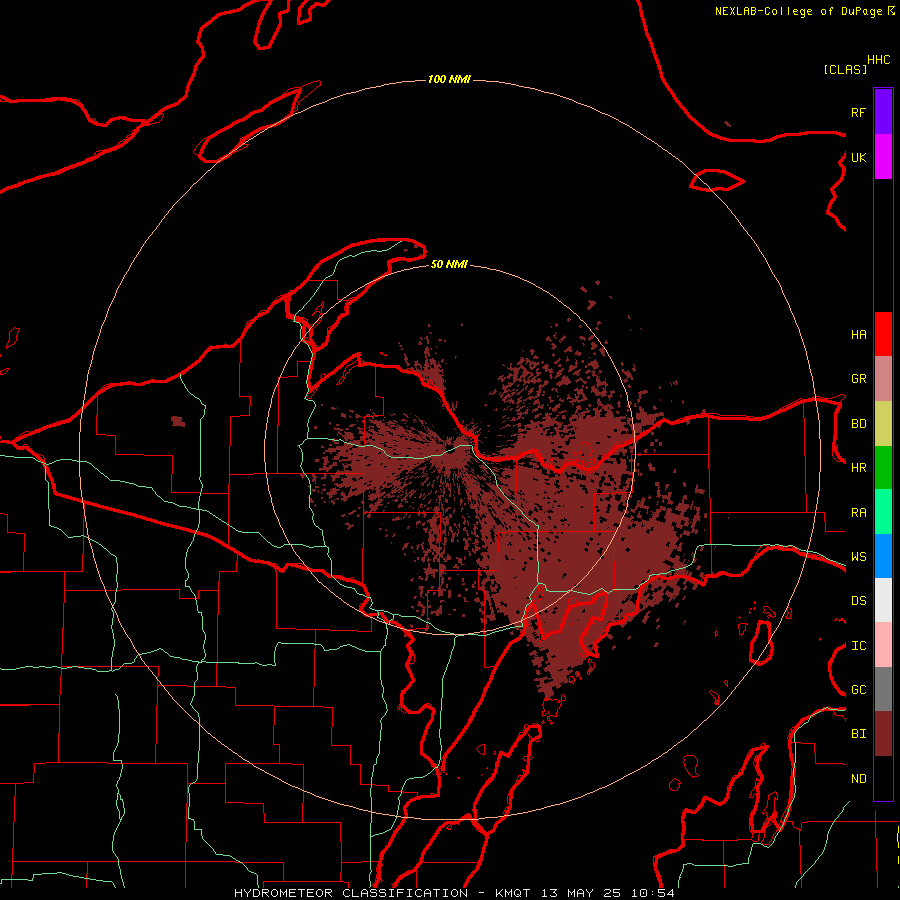Click the HYDROMETEOR CLASSIFICATION title text
Screen dimensions: 900x900
click(351, 893)
